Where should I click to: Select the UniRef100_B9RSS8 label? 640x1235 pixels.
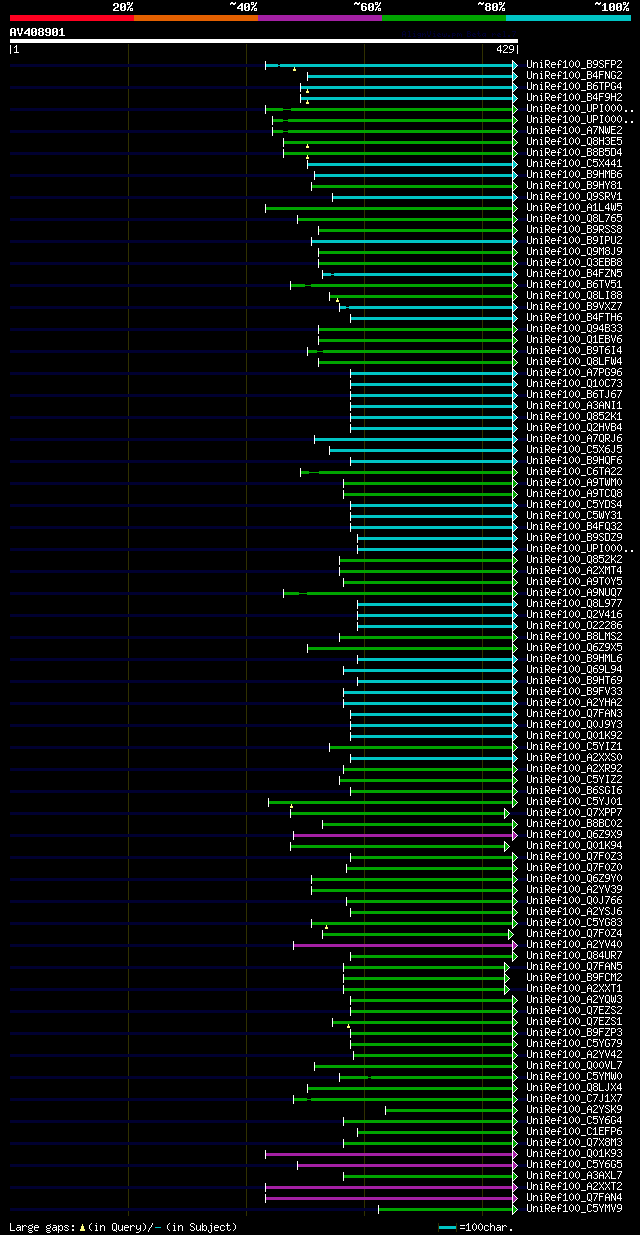tap(574, 229)
